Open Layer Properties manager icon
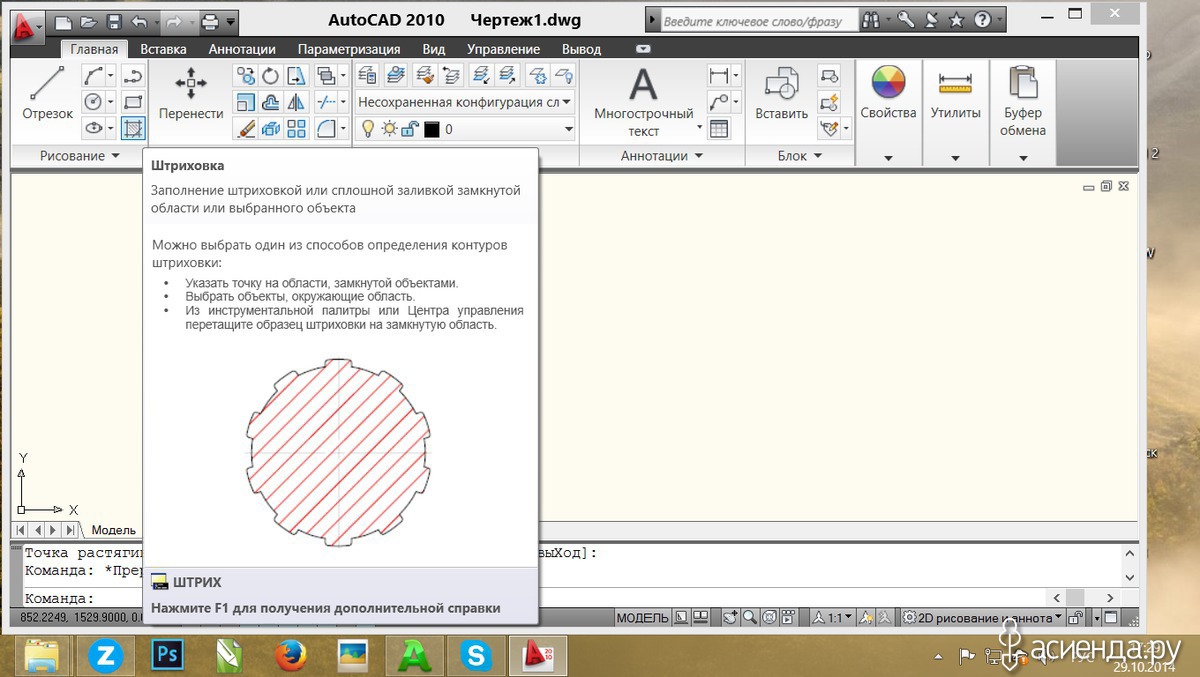 coord(367,75)
